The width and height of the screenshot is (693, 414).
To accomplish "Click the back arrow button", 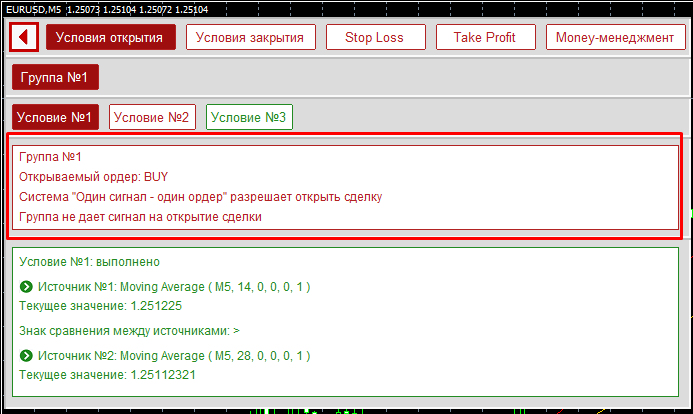I will [x=24, y=37].
